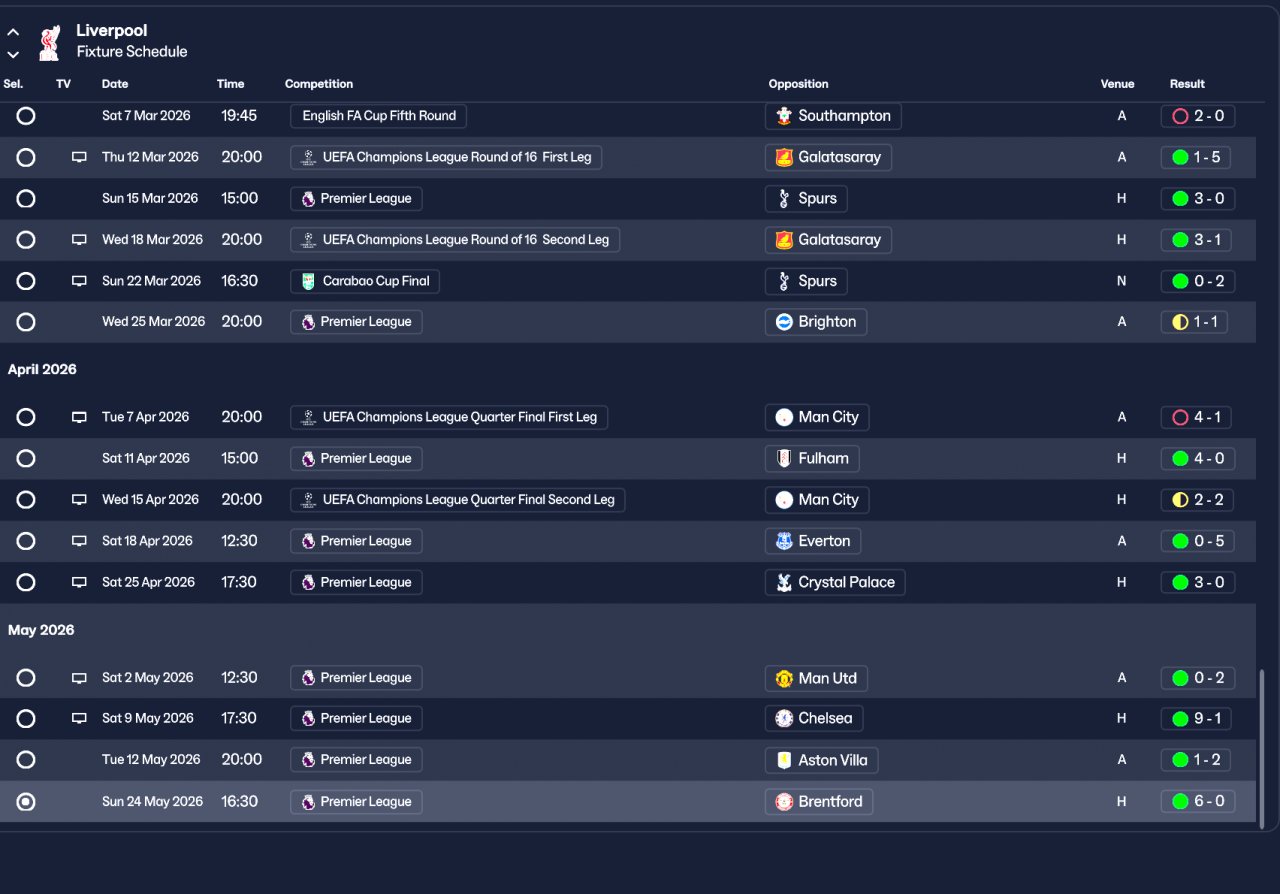
Task: Sort by the Time column header
Action: [231, 84]
